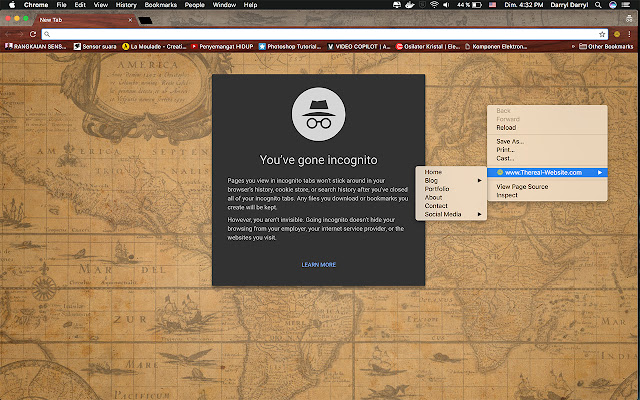Show hidden bookmarks with the overflow chevron
Screen dimensions: 640x400
[573, 47]
